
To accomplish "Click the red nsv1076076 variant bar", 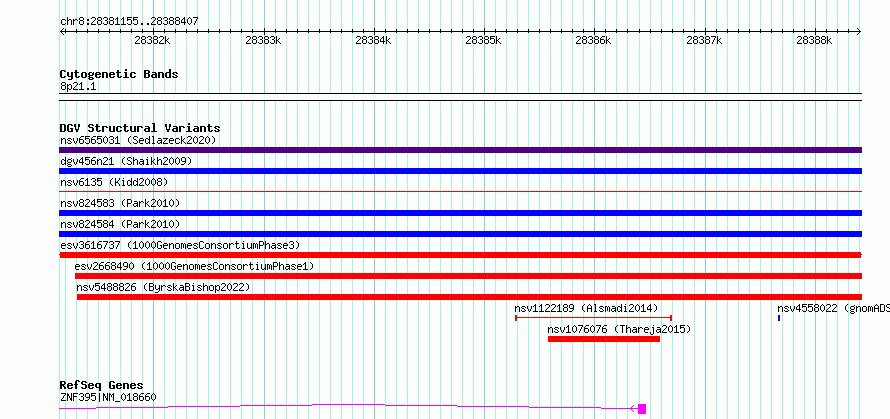I will [x=604, y=339].
